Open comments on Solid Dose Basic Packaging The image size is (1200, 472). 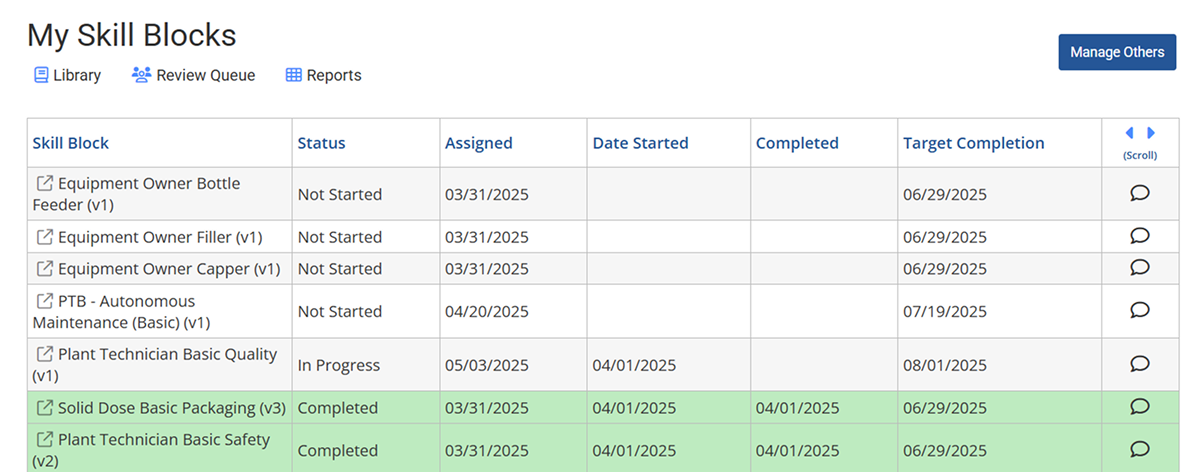click(1139, 407)
